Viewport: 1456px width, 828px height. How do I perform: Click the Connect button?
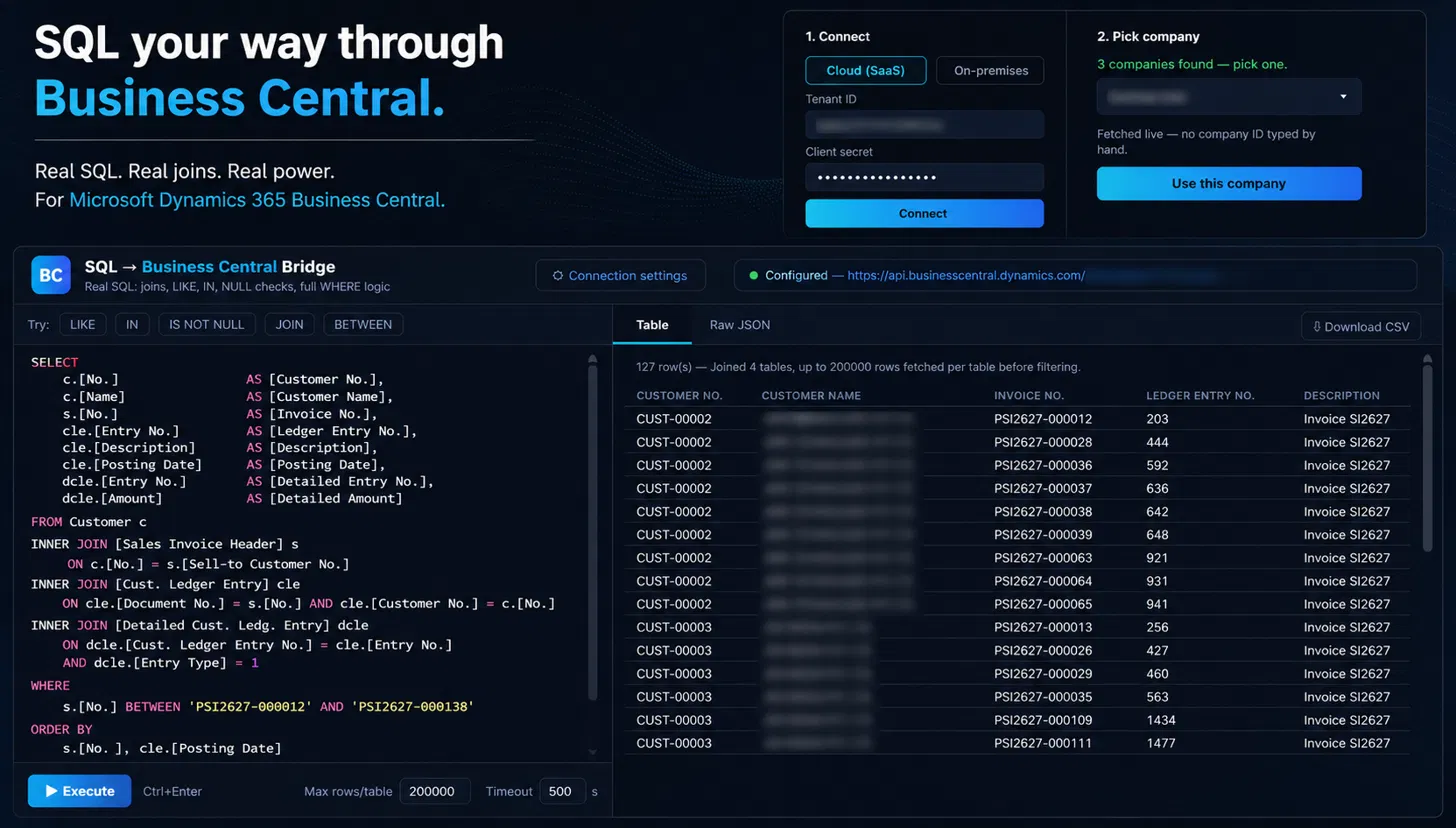(x=925, y=213)
